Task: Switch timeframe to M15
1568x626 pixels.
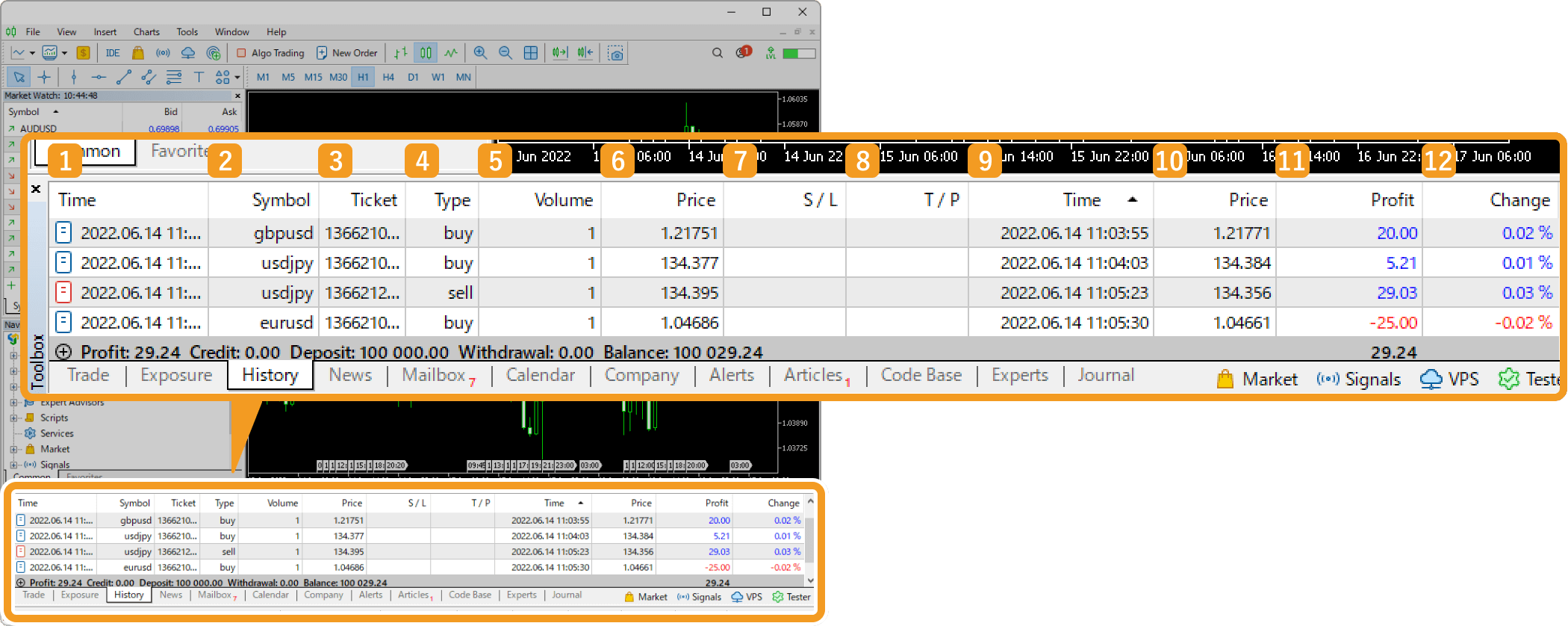Action: (313, 77)
